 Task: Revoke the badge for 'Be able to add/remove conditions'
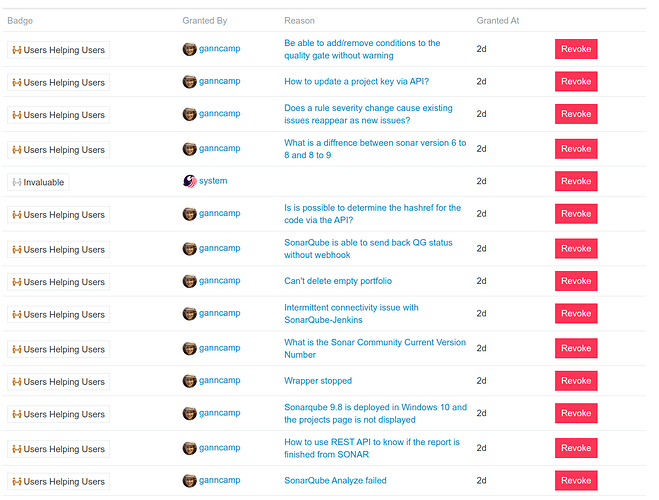coord(576,49)
